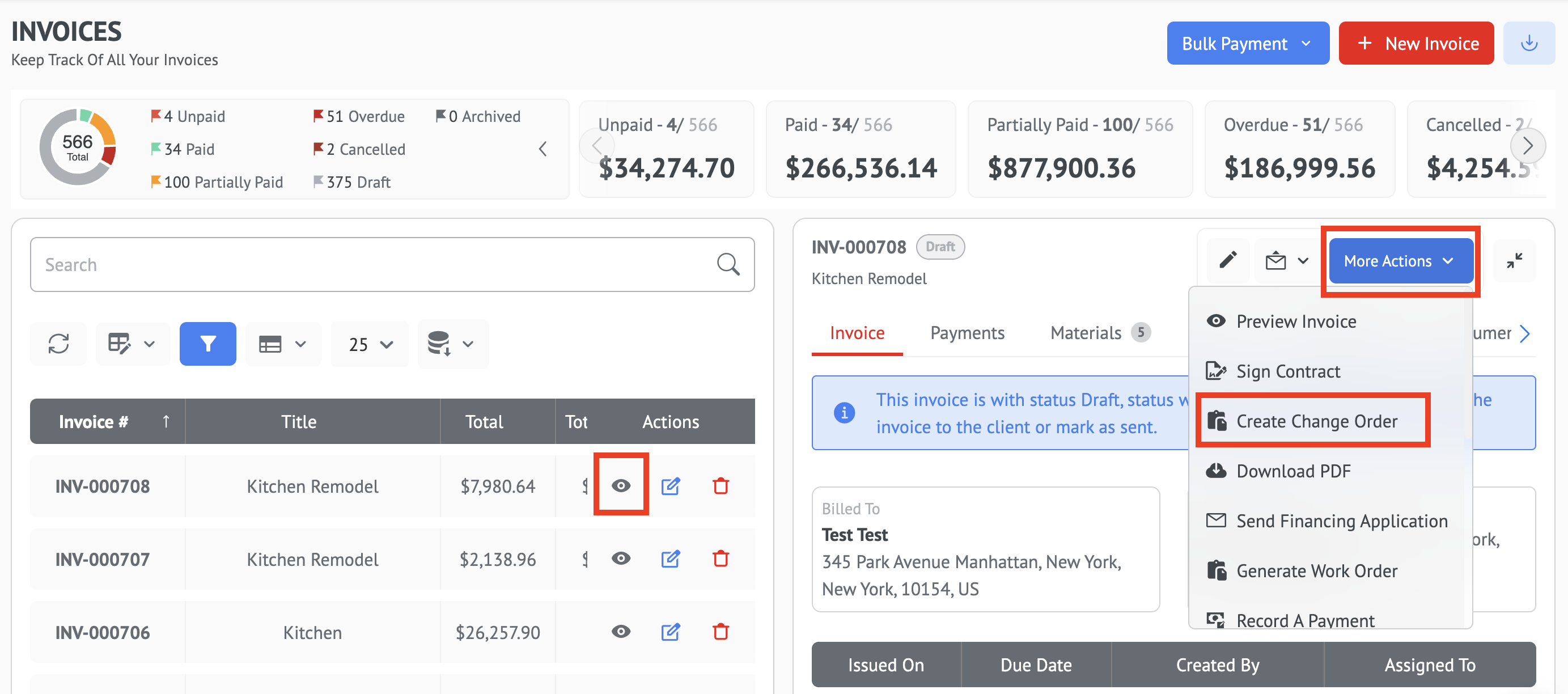
Task: Open the email envelope dropdown
Action: [1286, 261]
